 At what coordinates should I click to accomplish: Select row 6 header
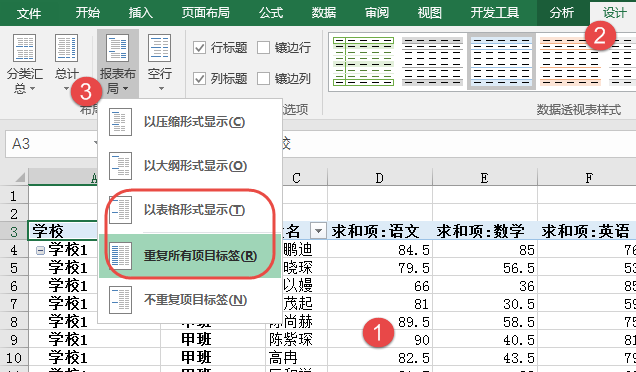[x=14, y=286]
